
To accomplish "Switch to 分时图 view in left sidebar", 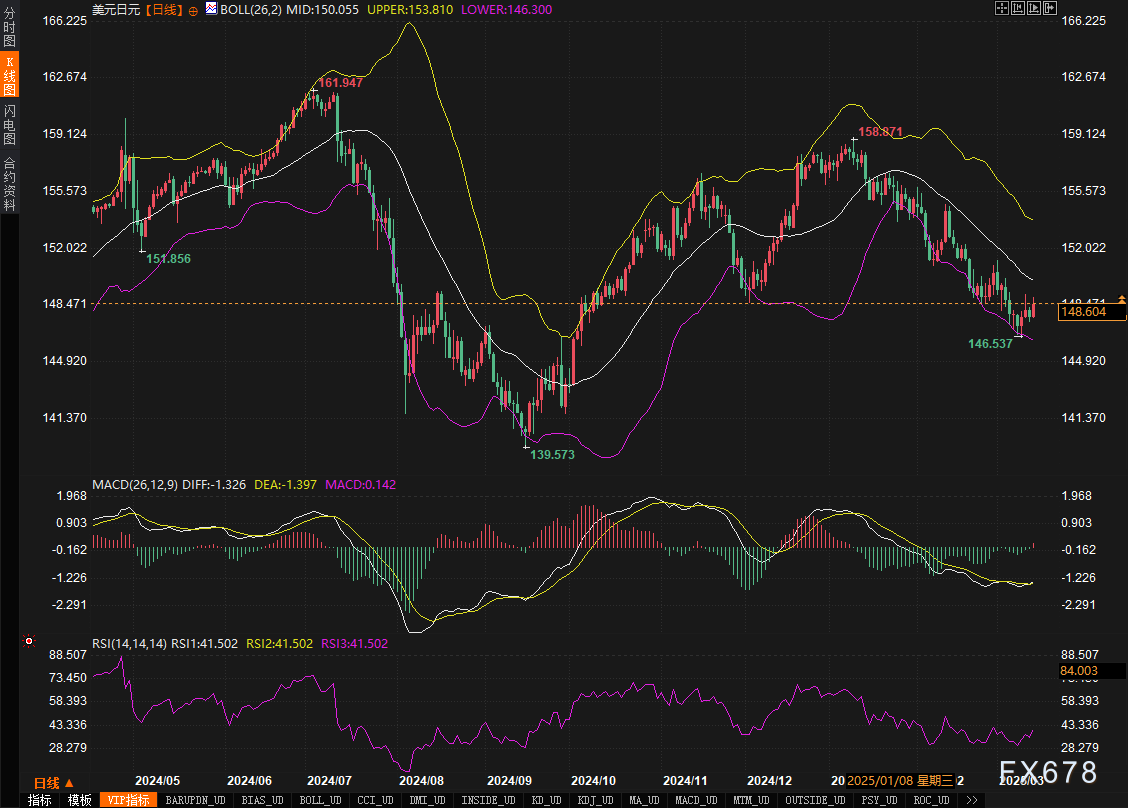I will click(x=9, y=32).
